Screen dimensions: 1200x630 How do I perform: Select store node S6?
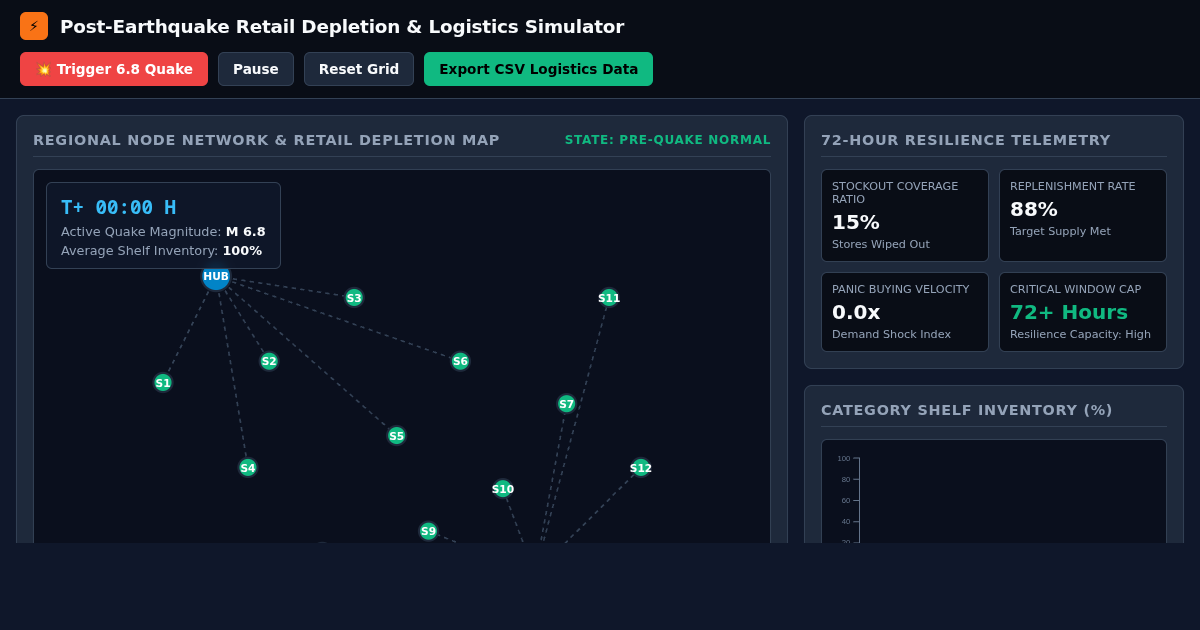(x=460, y=361)
